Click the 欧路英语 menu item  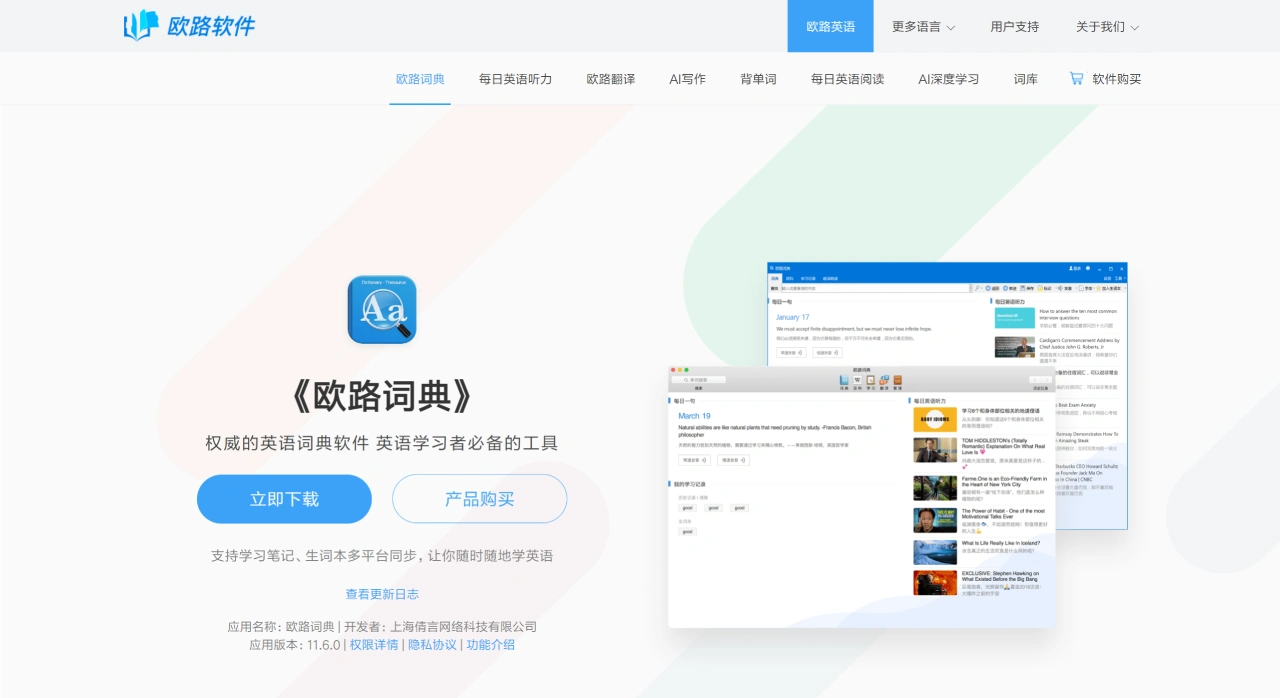(829, 27)
